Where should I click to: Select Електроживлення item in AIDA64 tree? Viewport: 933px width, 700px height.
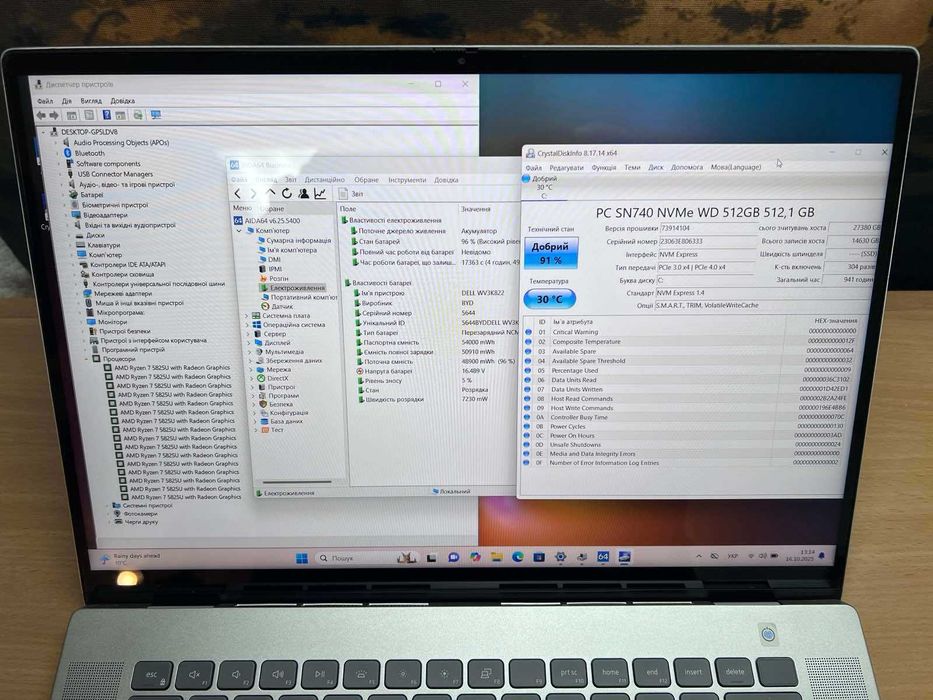coord(292,288)
